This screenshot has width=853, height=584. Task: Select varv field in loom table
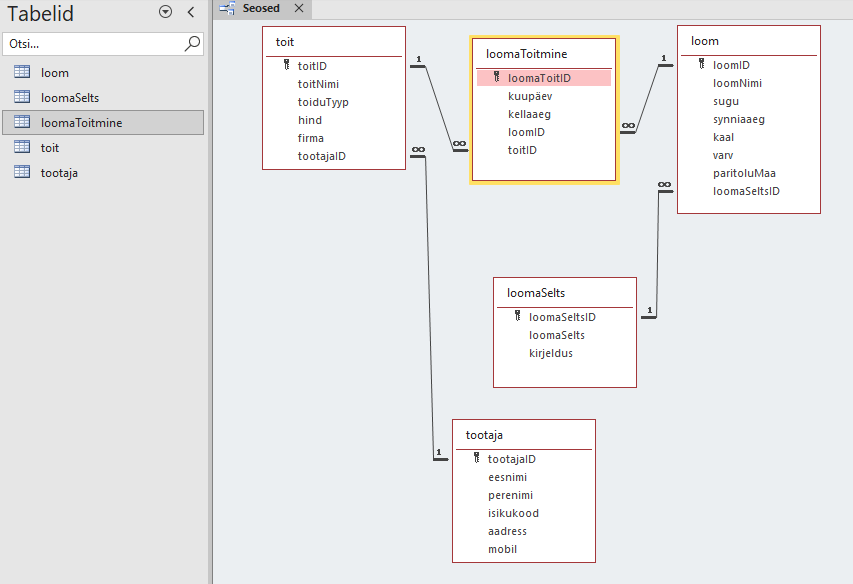[723, 155]
